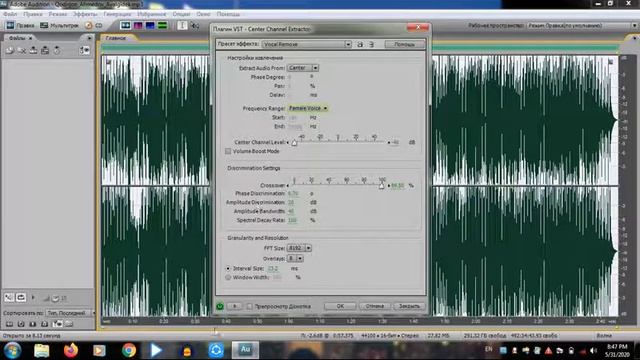The width and height of the screenshot is (640, 360).
Task: Click the Spectral Decay Rate value field
Action: coord(292,220)
